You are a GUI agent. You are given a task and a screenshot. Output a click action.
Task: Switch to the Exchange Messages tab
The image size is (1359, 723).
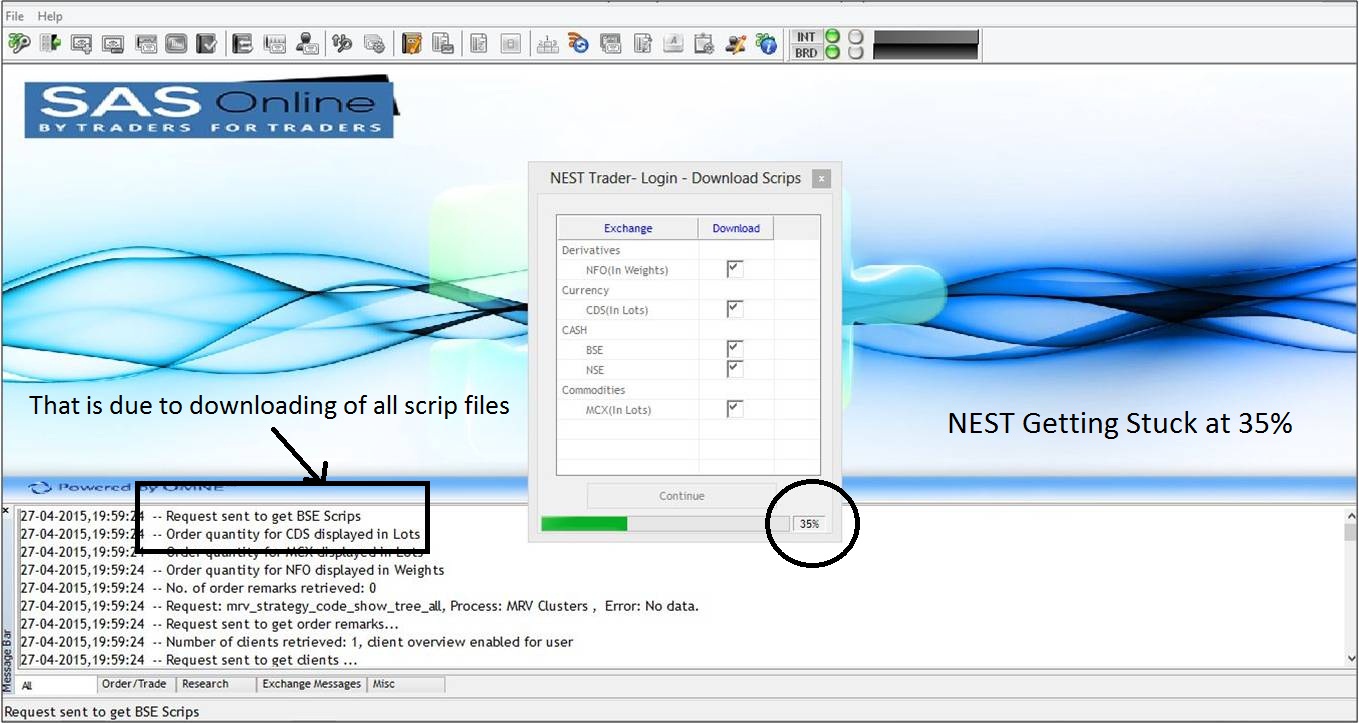coord(311,684)
